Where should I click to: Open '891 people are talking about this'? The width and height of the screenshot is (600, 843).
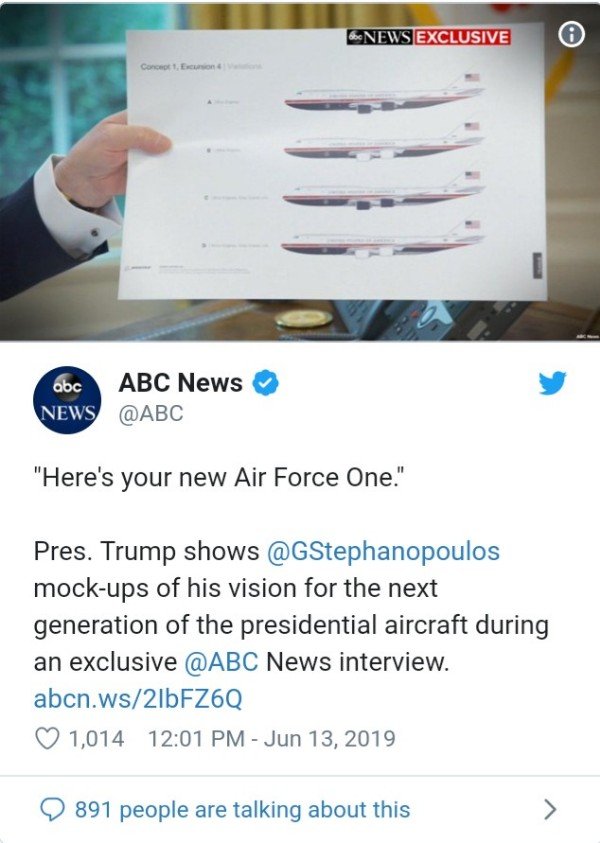[x=242, y=810]
